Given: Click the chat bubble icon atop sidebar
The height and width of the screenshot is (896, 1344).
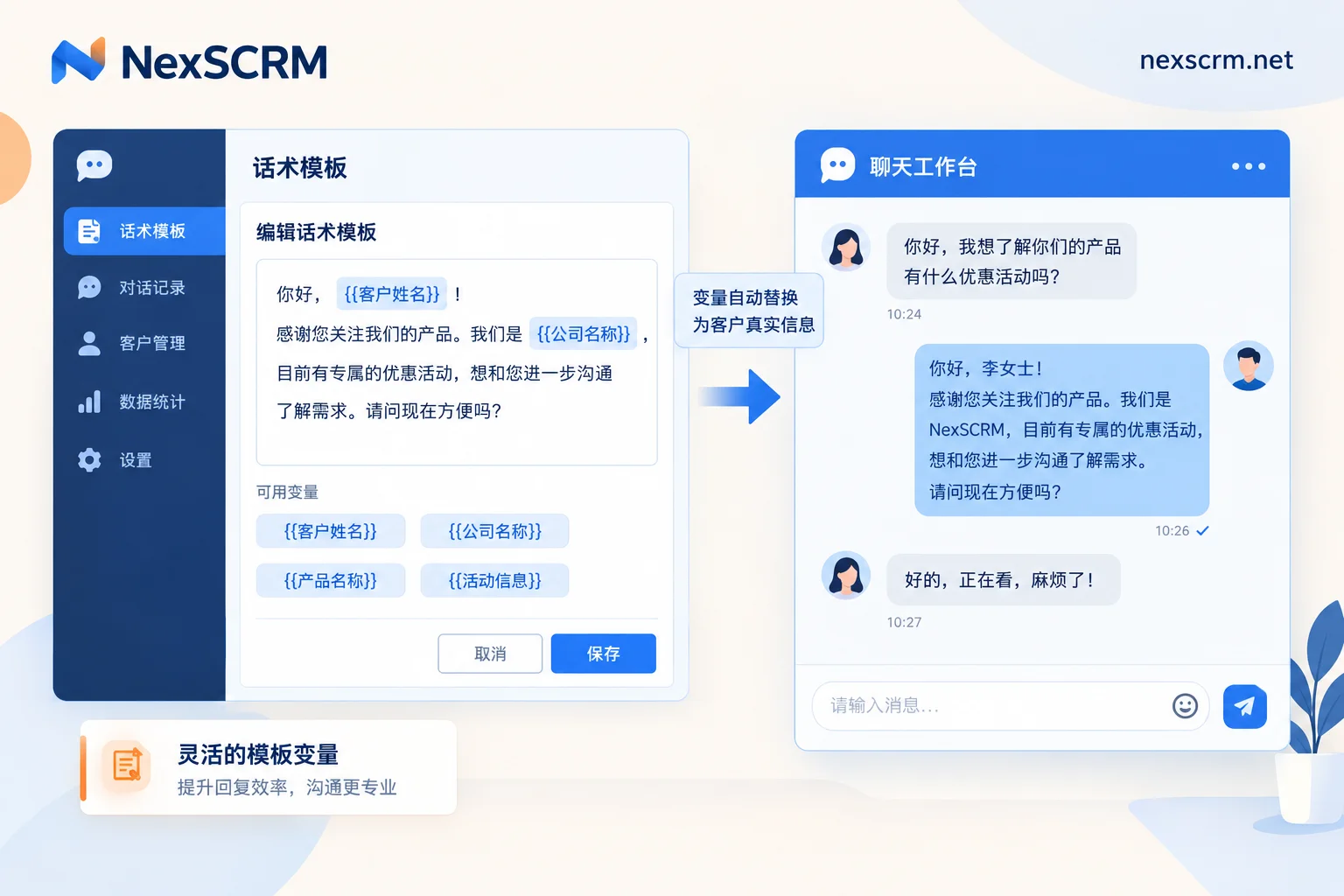Looking at the screenshot, I should pos(94,164).
